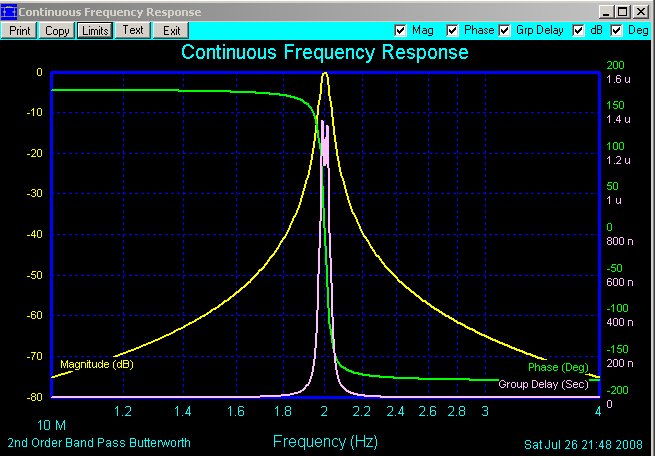655x456 pixels.
Task: Toggle the Deg checkbox
Action: [617, 30]
